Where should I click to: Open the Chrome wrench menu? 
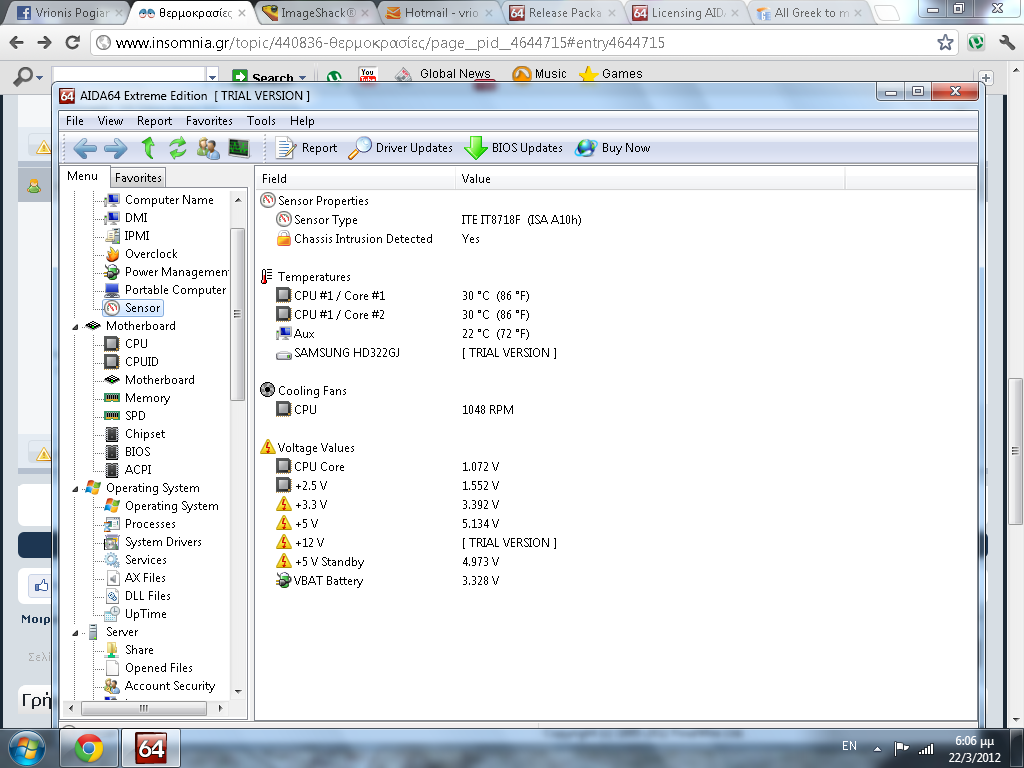[x=1007, y=43]
